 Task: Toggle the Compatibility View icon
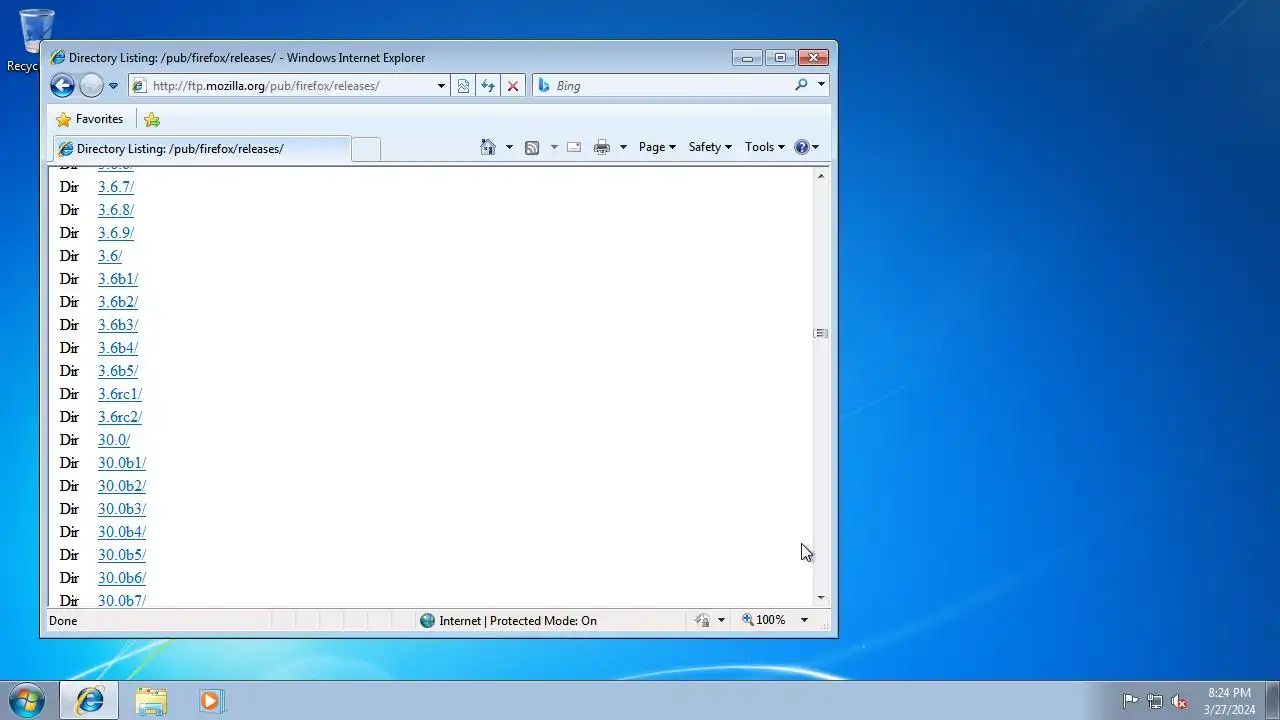463,86
